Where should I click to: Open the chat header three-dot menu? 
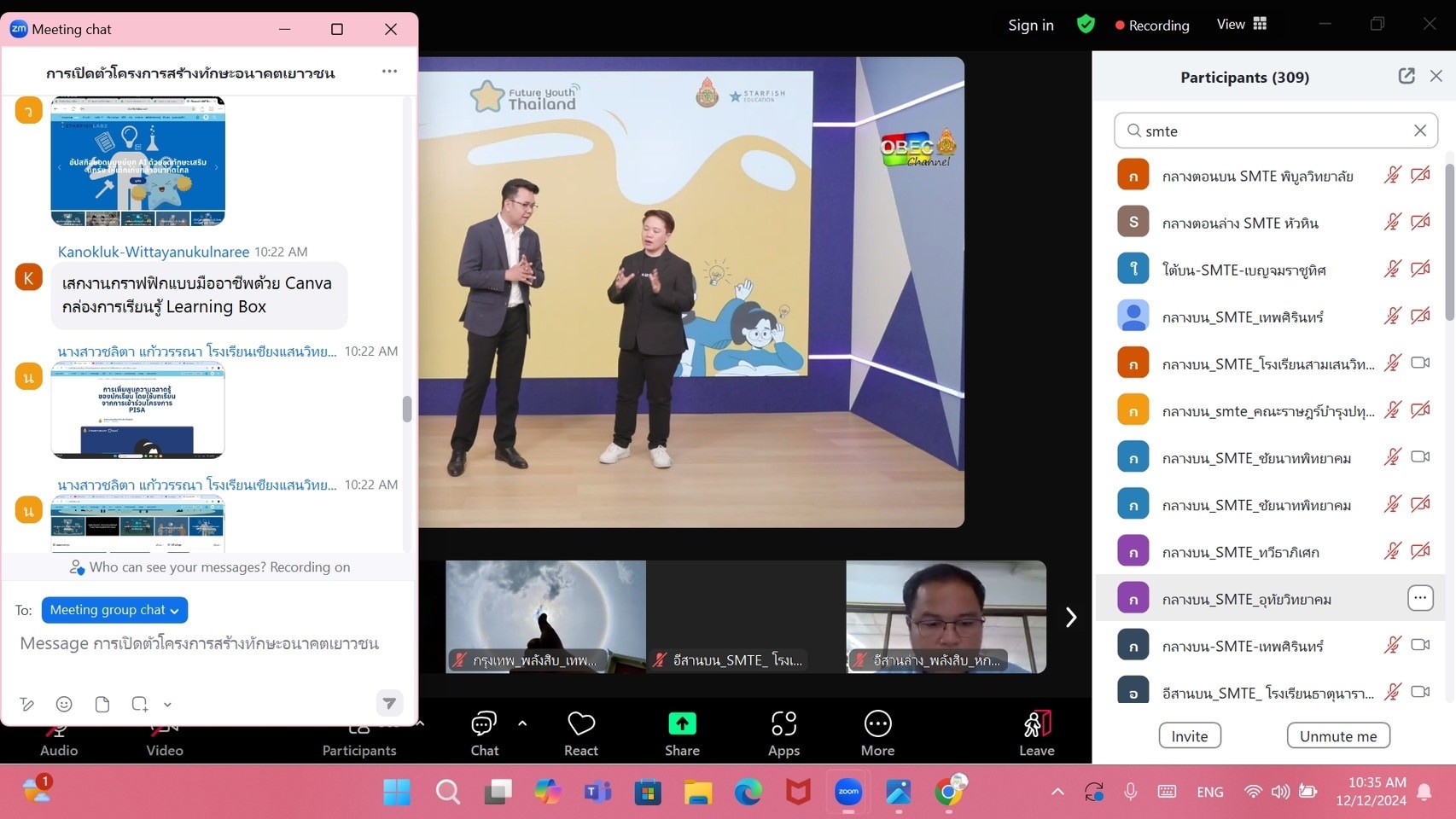pyautogui.click(x=389, y=72)
